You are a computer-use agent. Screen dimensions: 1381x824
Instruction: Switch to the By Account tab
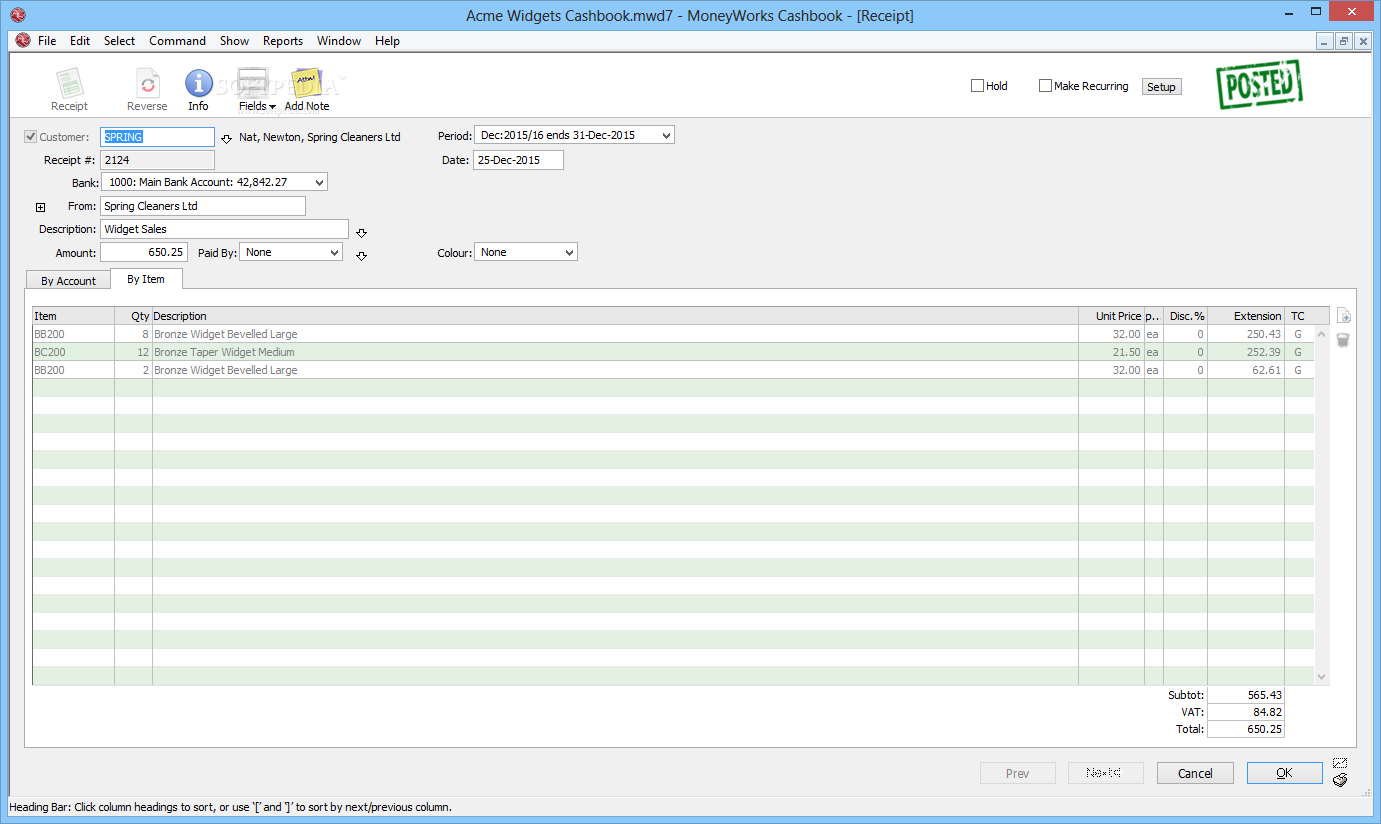coord(68,281)
